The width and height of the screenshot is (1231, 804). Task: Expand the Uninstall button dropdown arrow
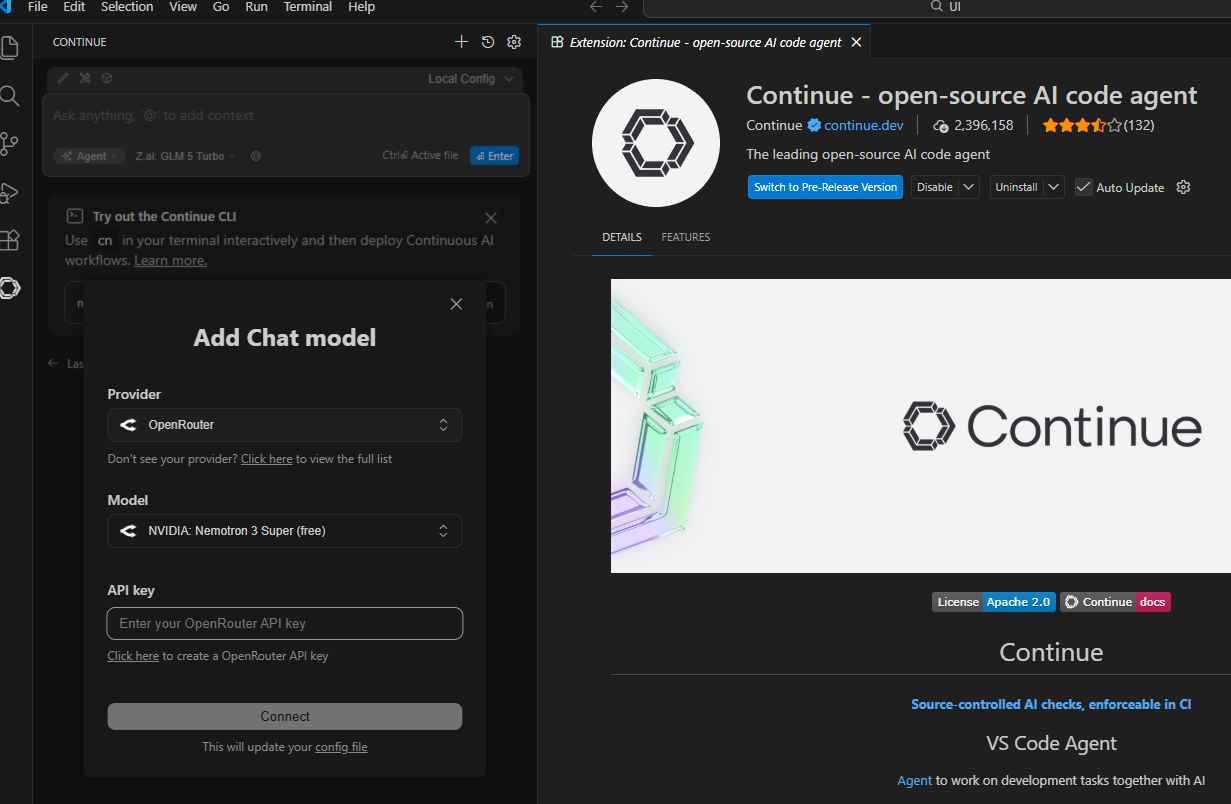click(x=1054, y=187)
